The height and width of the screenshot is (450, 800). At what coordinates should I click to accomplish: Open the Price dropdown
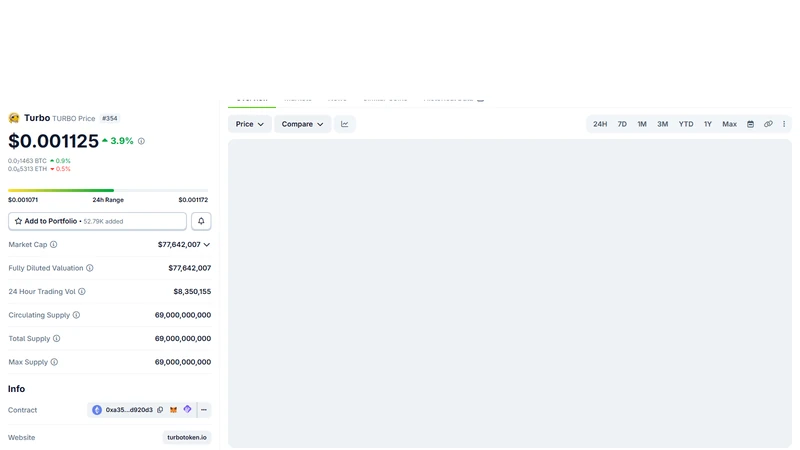[x=249, y=124]
